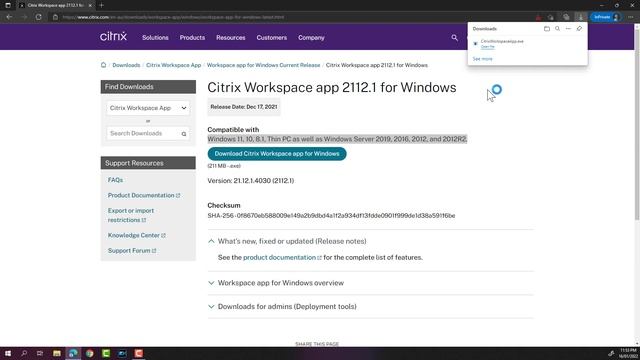The height and width of the screenshot is (360, 640).
Task: Open the green Camtasia taskbar icon
Action: coord(106,353)
